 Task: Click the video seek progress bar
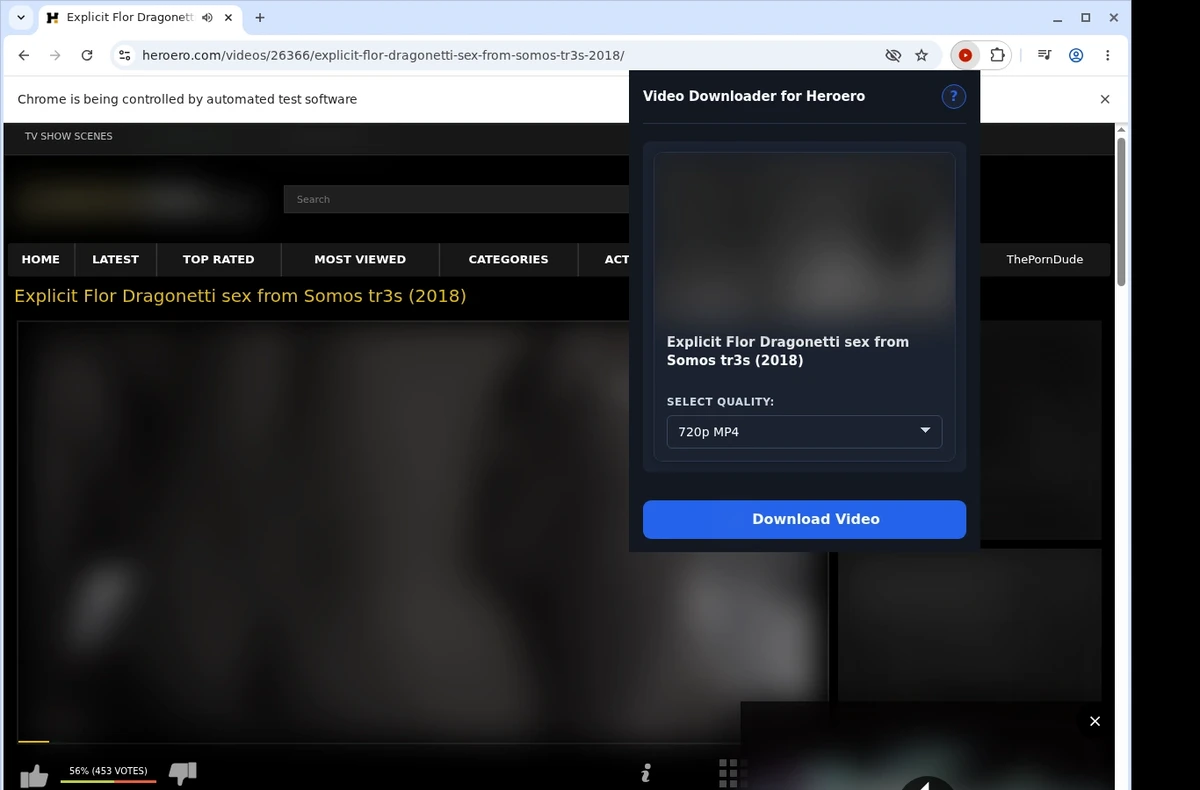422,742
